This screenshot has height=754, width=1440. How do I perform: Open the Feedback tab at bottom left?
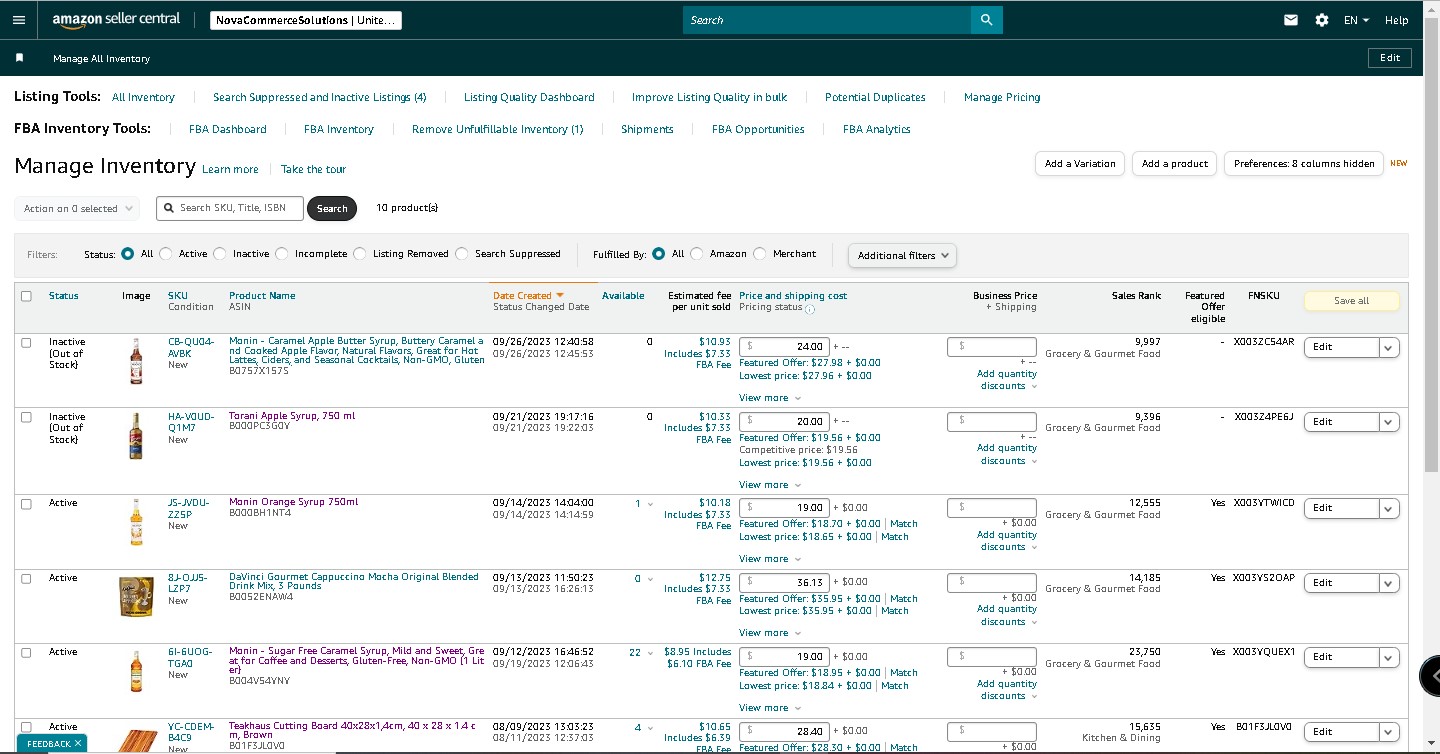click(50, 744)
